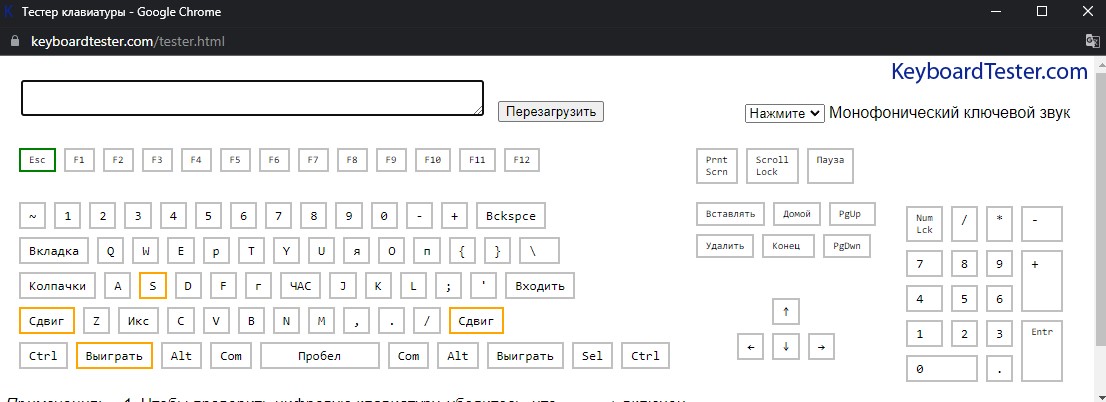Click inside the keyboard test text area
1106x402 pixels.
click(x=253, y=97)
